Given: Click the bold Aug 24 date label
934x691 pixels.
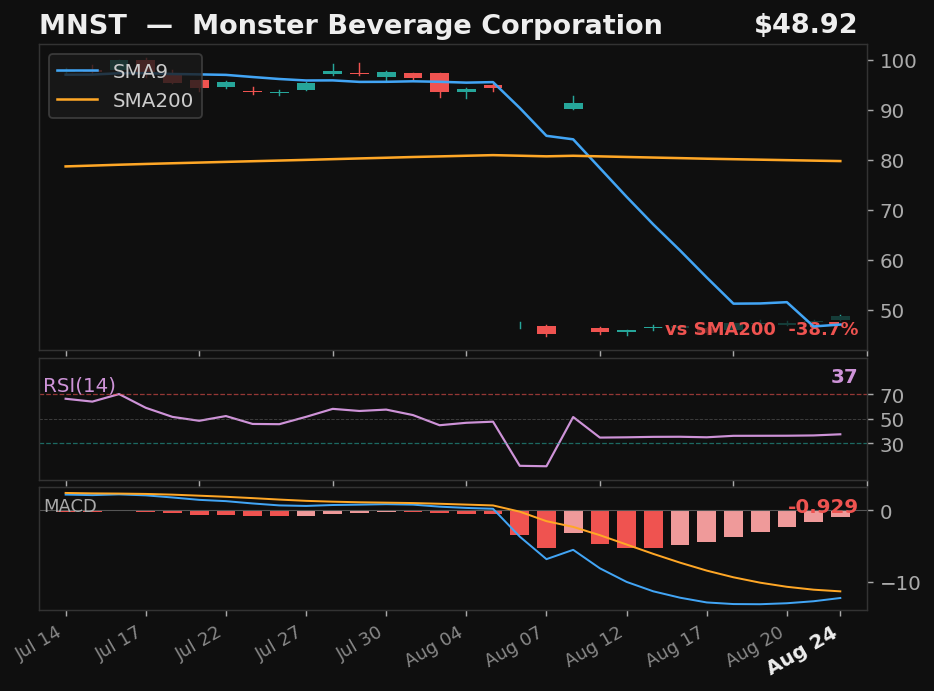Looking at the screenshot, I should point(804,650).
